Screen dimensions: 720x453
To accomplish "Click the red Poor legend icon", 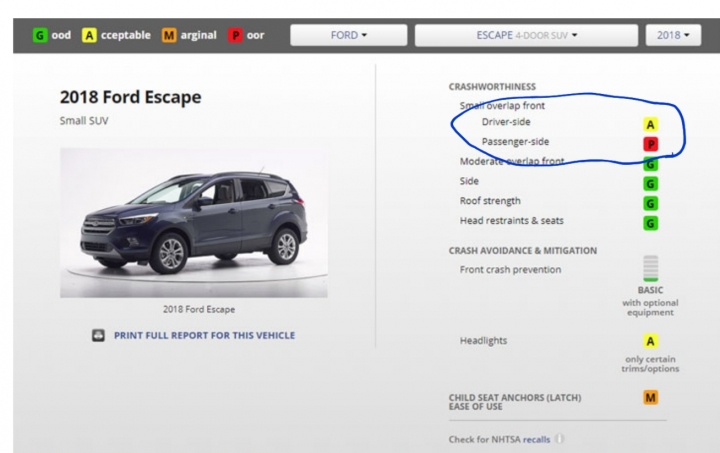I will click(x=235, y=35).
